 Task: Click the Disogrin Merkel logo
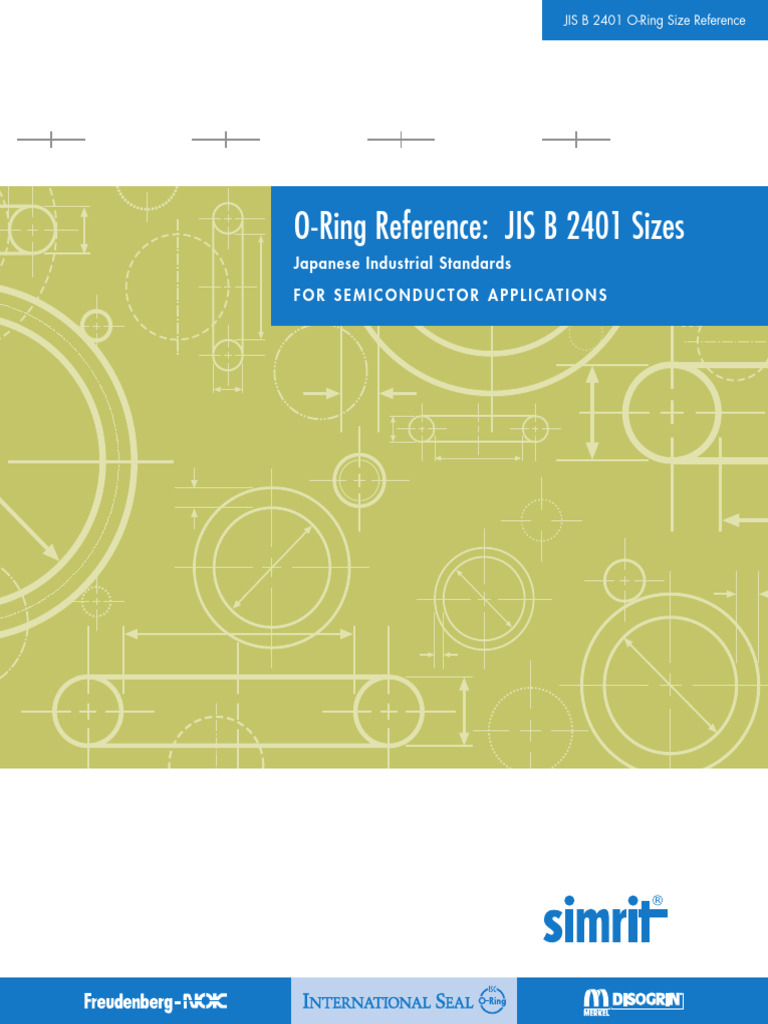(x=633, y=1002)
